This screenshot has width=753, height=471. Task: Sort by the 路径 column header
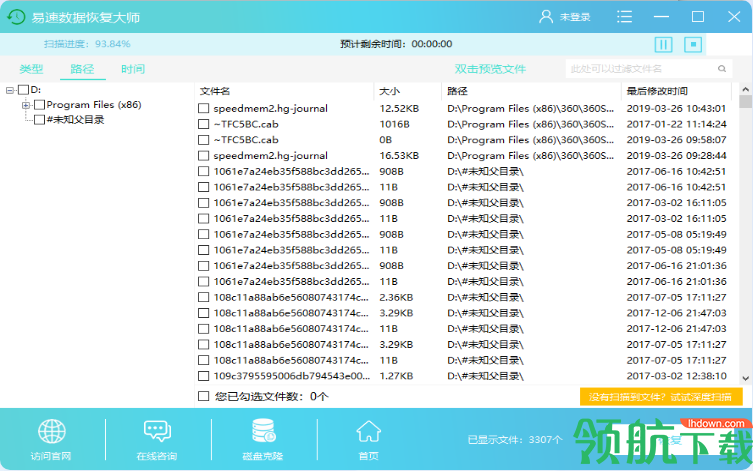tap(457, 91)
